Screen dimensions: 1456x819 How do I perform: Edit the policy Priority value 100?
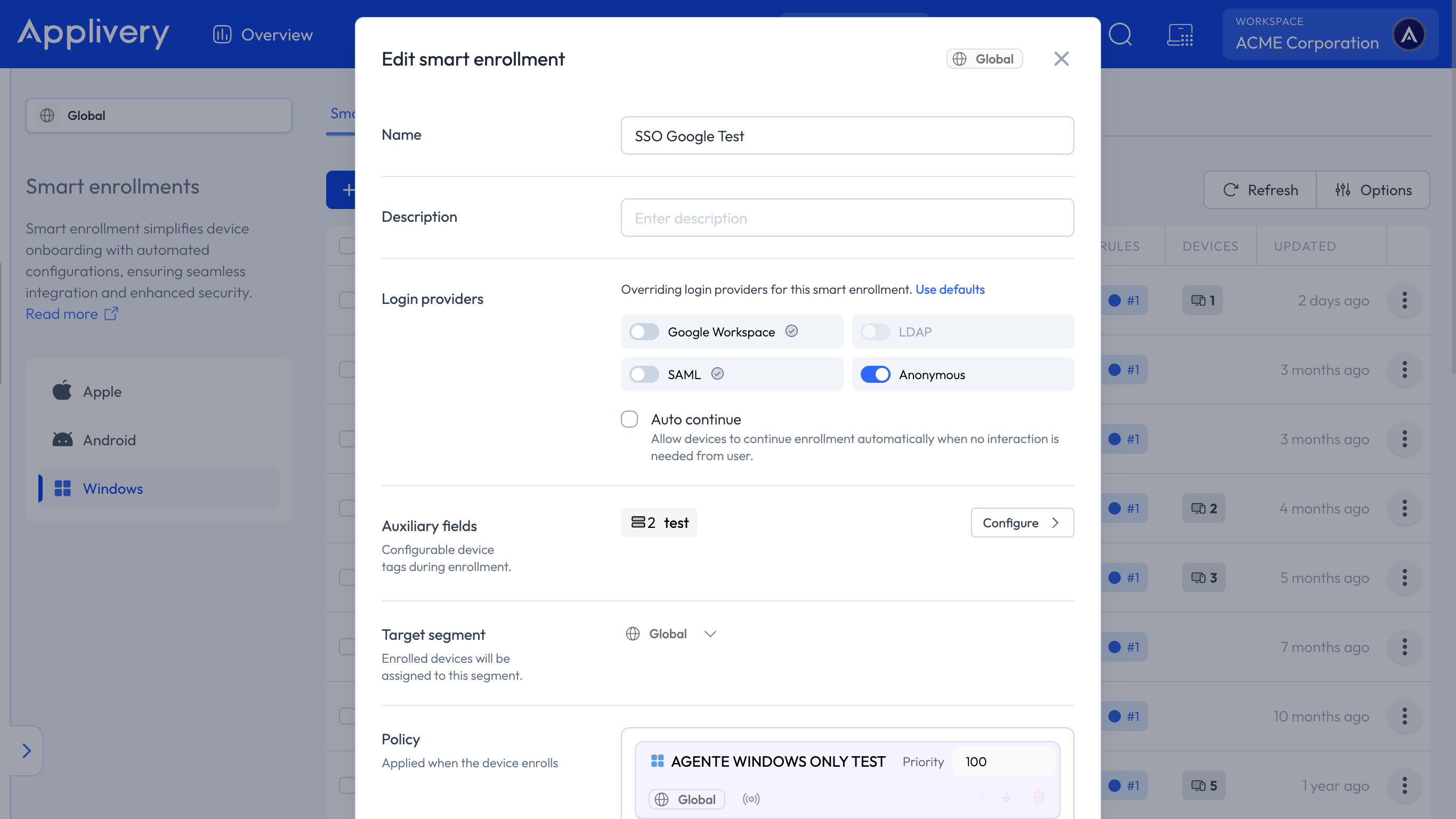(x=1003, y=761)
